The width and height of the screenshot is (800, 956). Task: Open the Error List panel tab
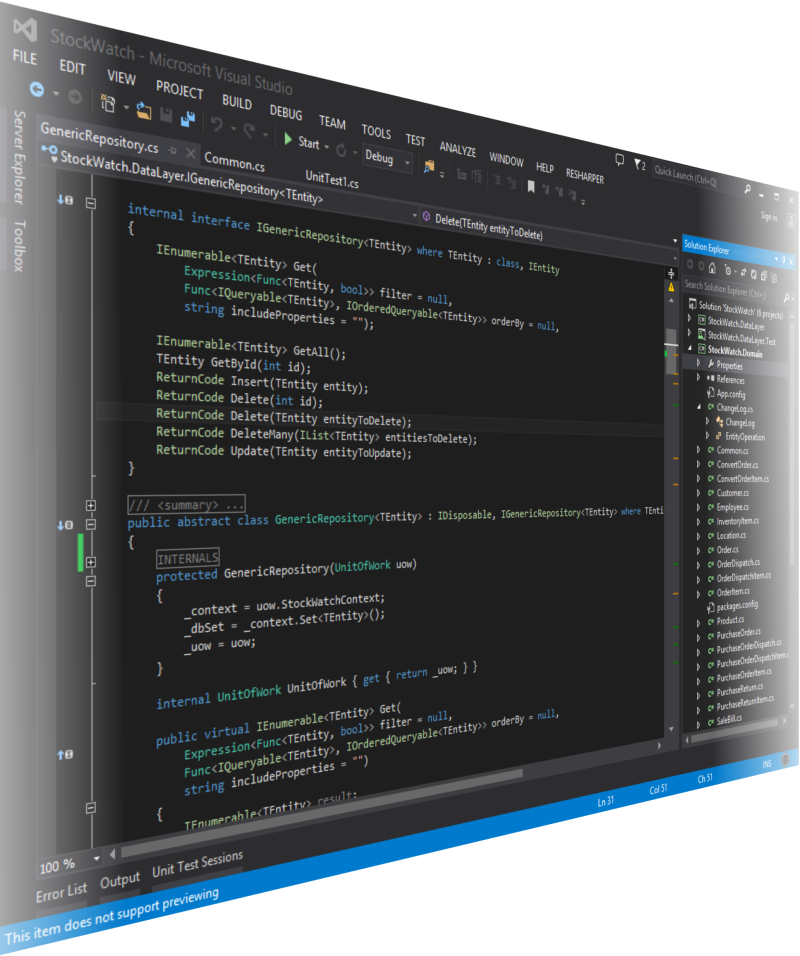[62, 892]
